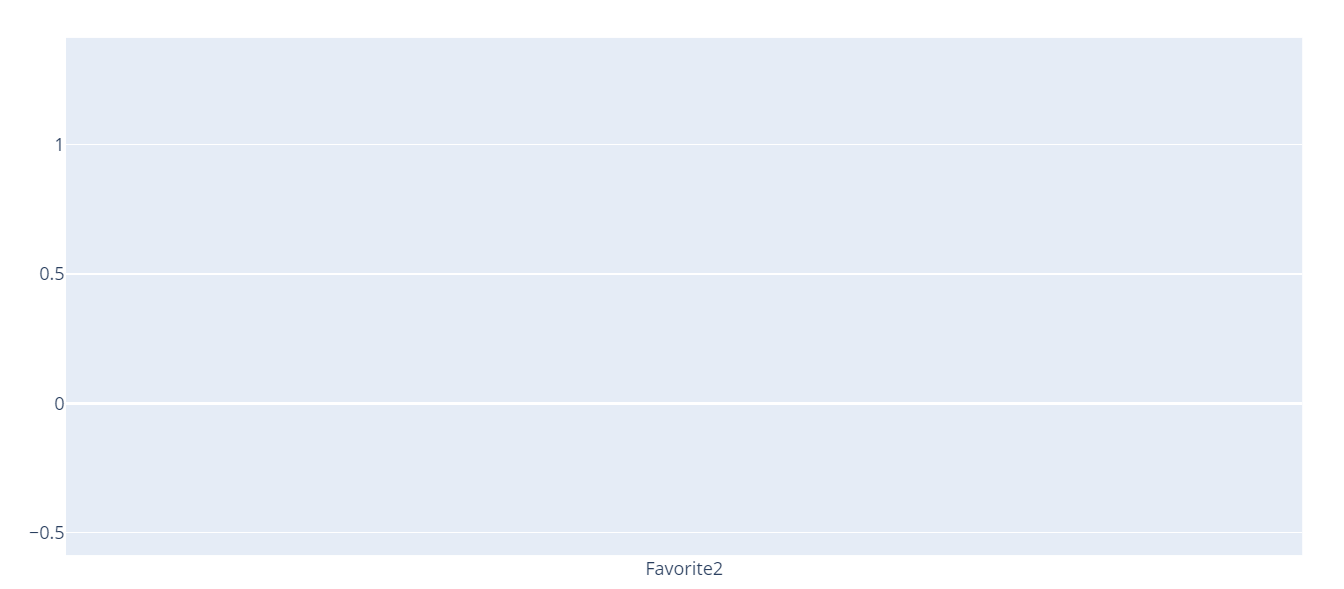Click the gridline at value −0.5
Screen dimensions: 1344x589
point(684,532)
